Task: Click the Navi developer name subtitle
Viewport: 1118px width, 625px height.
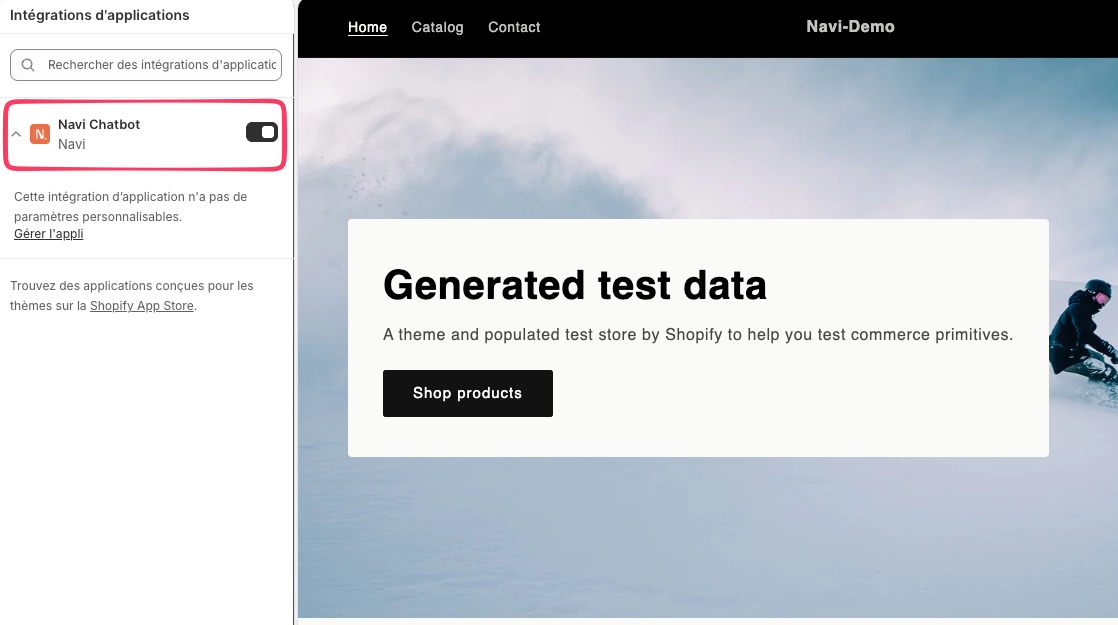Action: tap(71, 144)
